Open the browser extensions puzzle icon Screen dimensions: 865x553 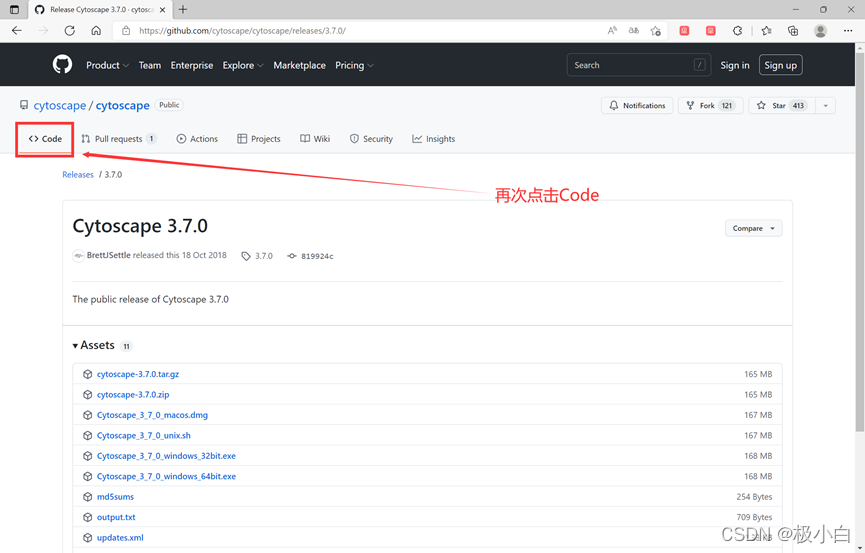tap(738, 31)
